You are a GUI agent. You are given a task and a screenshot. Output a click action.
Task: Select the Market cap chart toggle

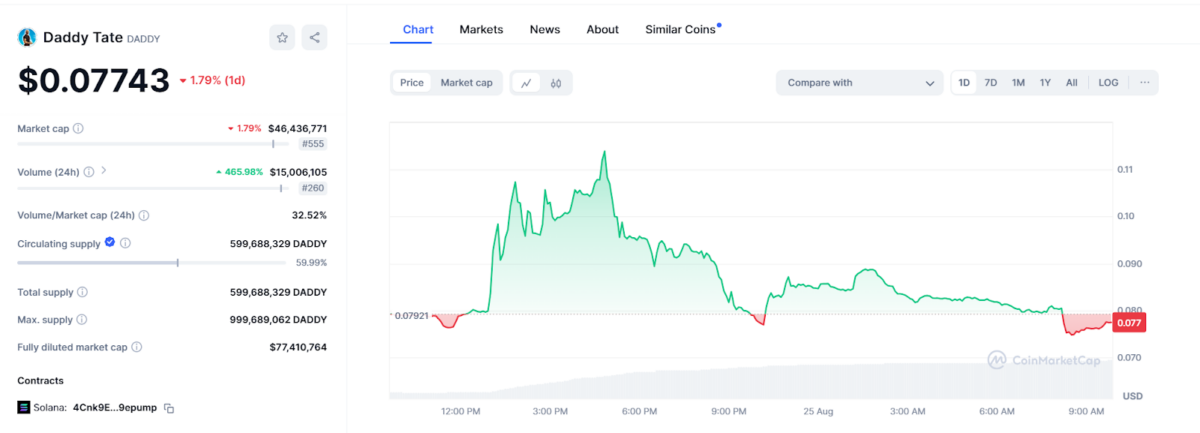pyautogui.click(x=466, y=83)
